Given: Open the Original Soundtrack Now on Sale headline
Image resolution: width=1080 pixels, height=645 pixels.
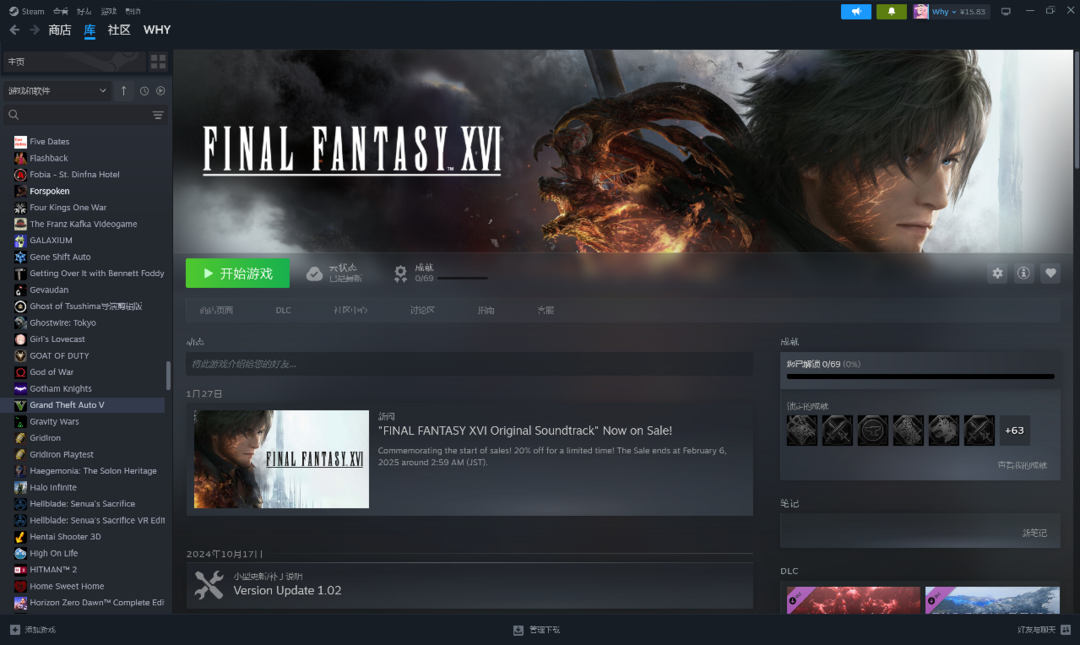Looking at the screenshot, I should click(x=525, y=431).
